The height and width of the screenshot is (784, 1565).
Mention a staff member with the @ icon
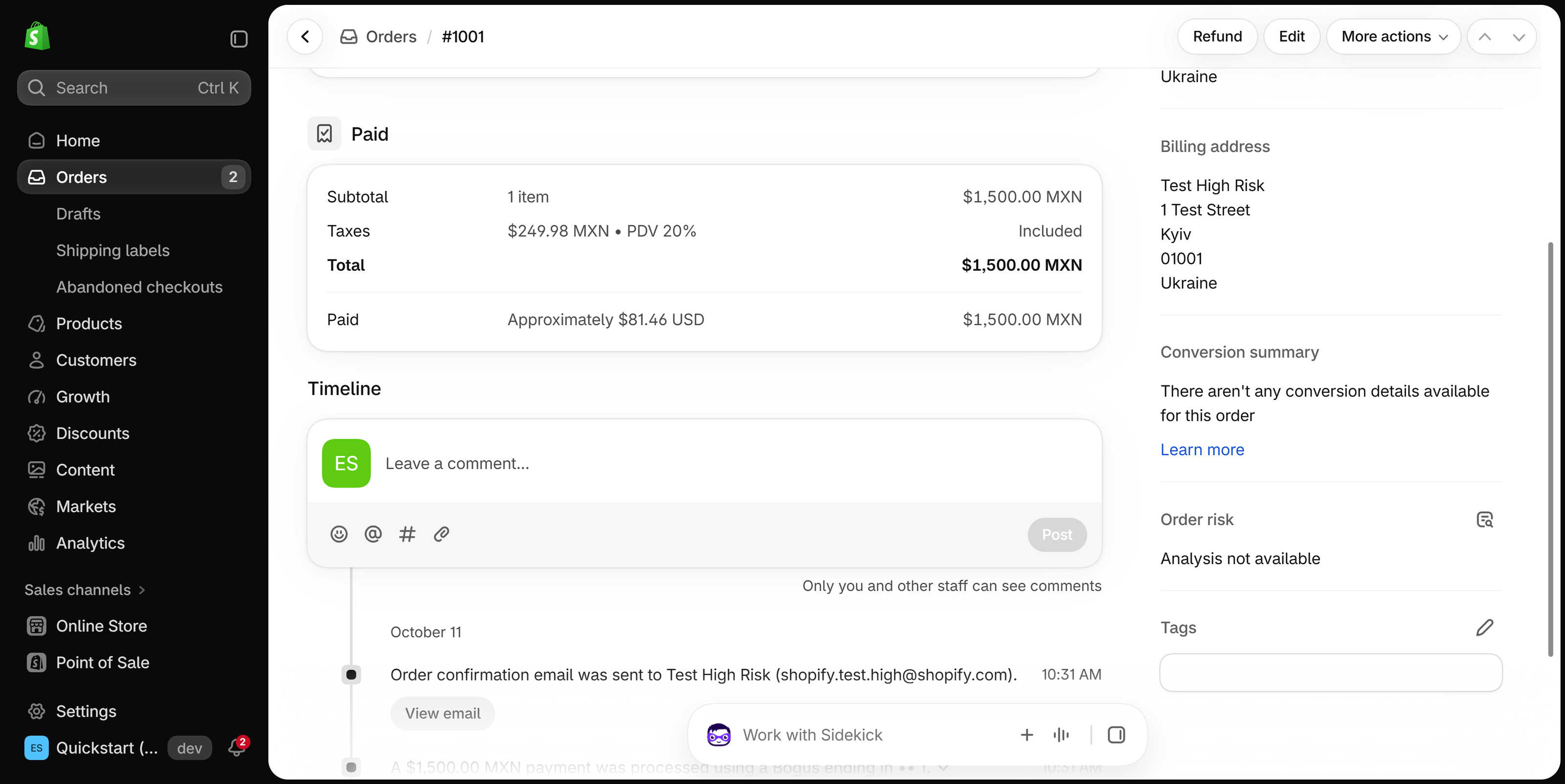[x=373, y=534]
